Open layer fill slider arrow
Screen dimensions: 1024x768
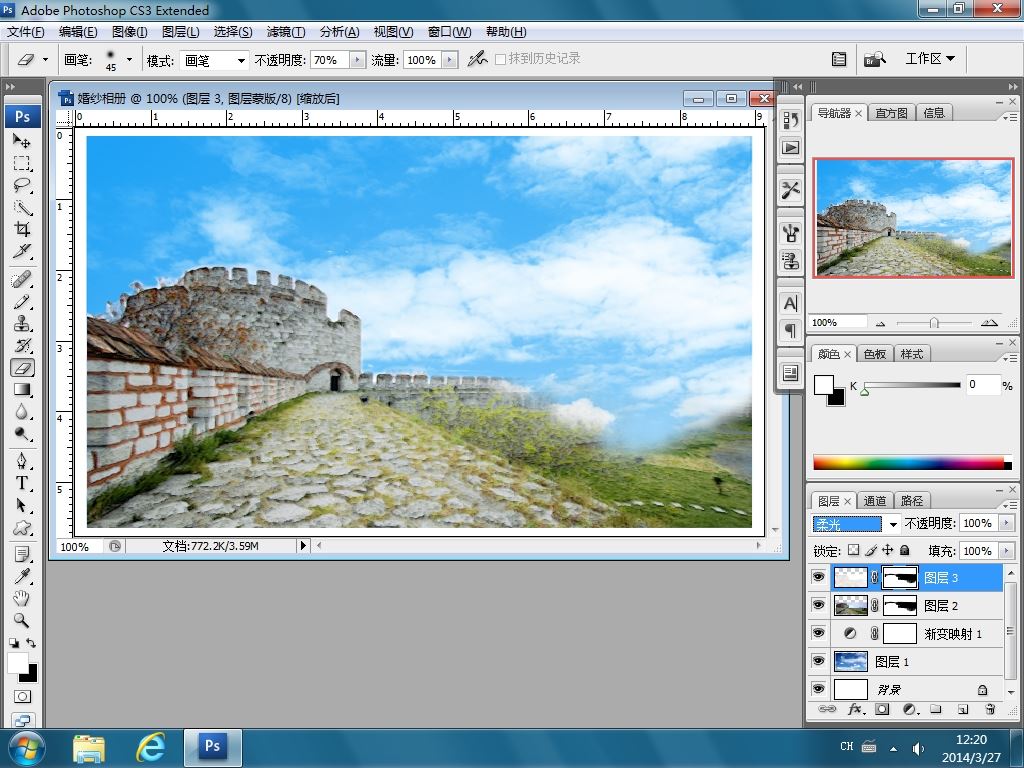(1006, 551)
